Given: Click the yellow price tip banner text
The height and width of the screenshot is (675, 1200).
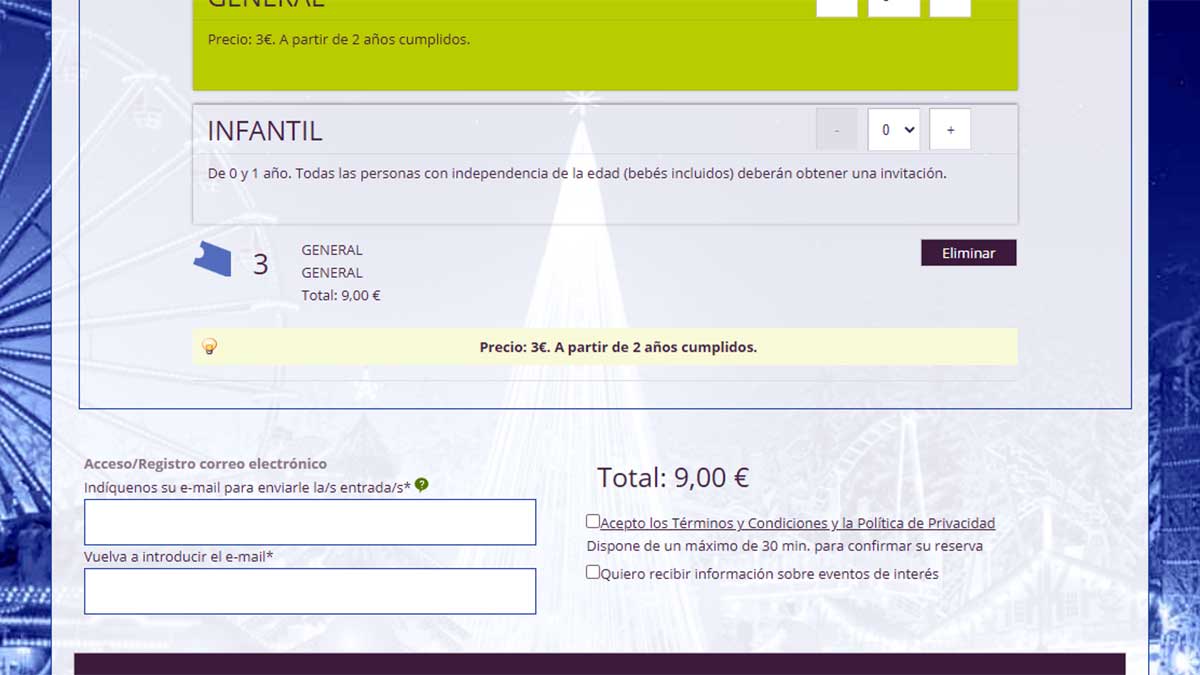Looking at the screenshot, I should tap(618, 347).
